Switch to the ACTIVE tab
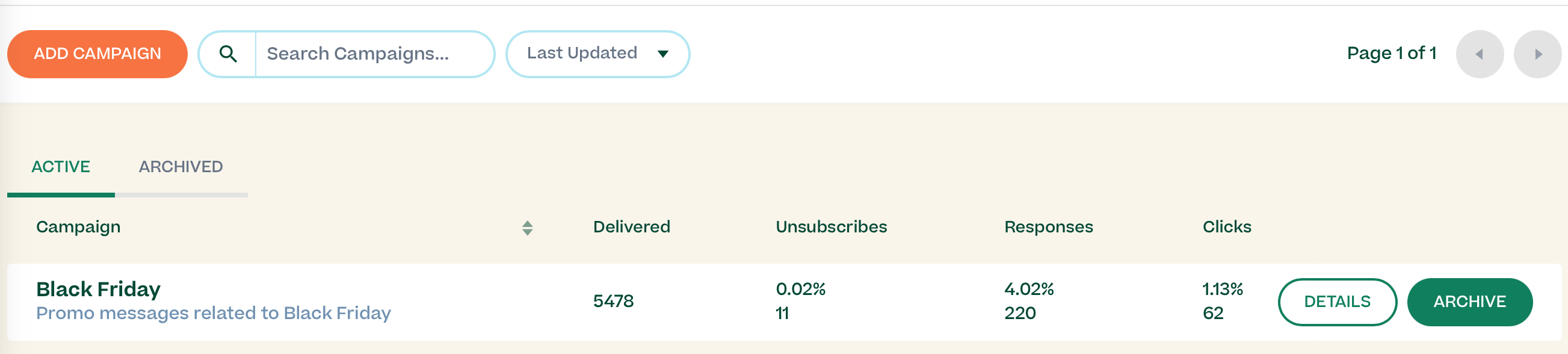This screenshot has height=354, width=1568. 61,167
